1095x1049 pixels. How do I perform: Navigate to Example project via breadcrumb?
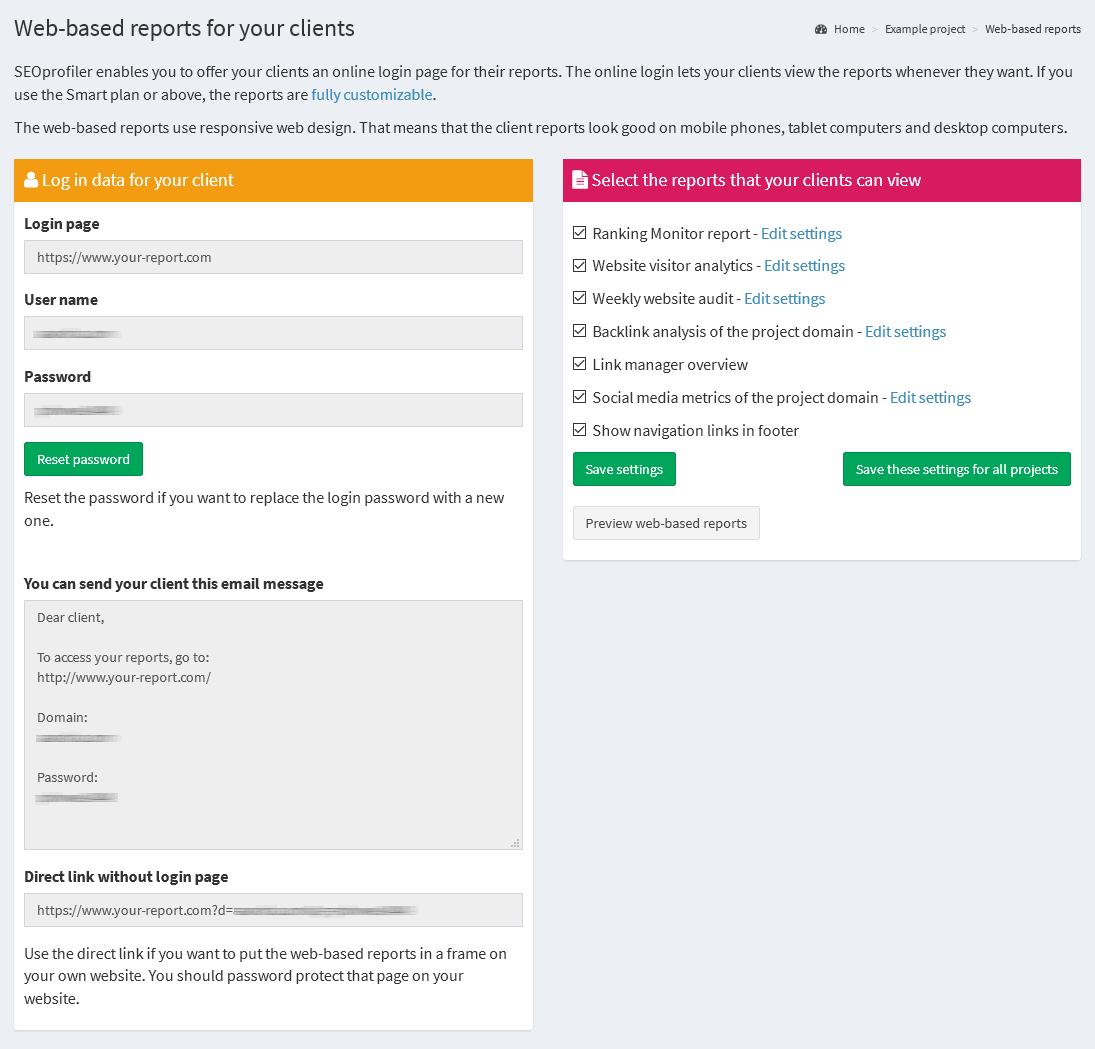924,29
